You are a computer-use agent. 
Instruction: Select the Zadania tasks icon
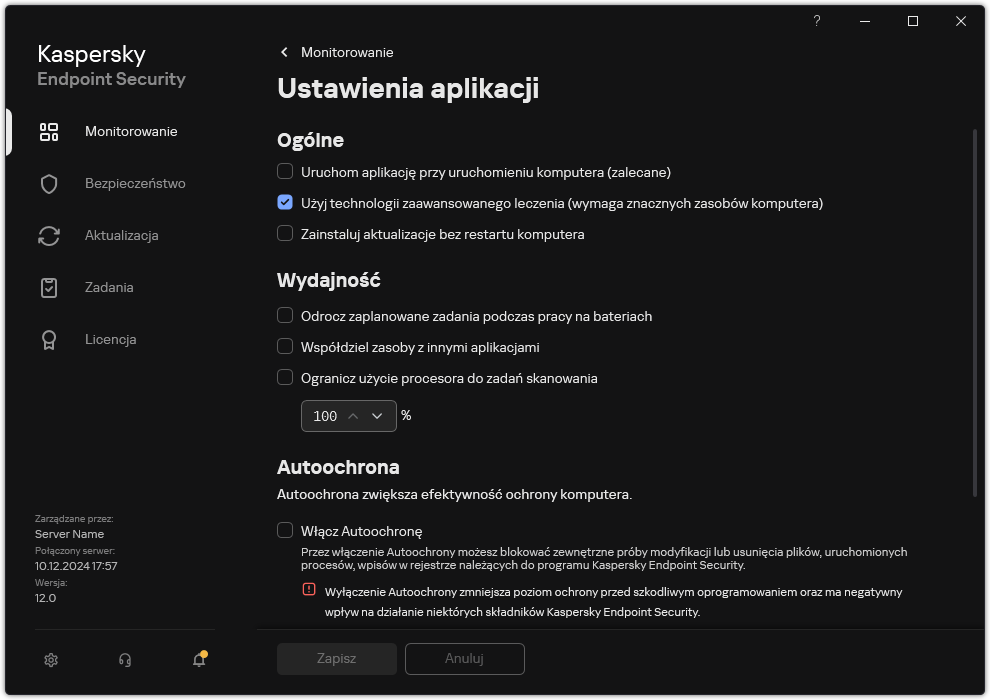47,287
